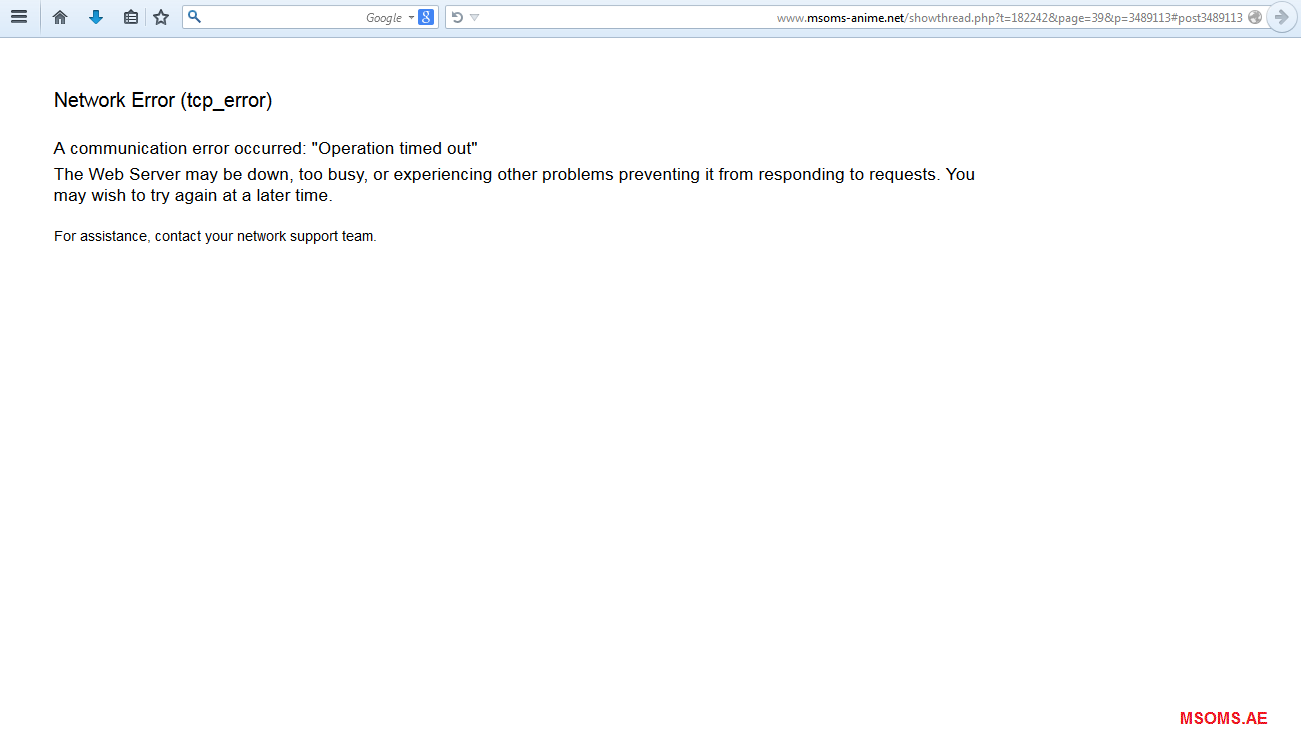Expand the search engine dropdown arrow
Screen dimensions: 1301x734
point(411,17)
